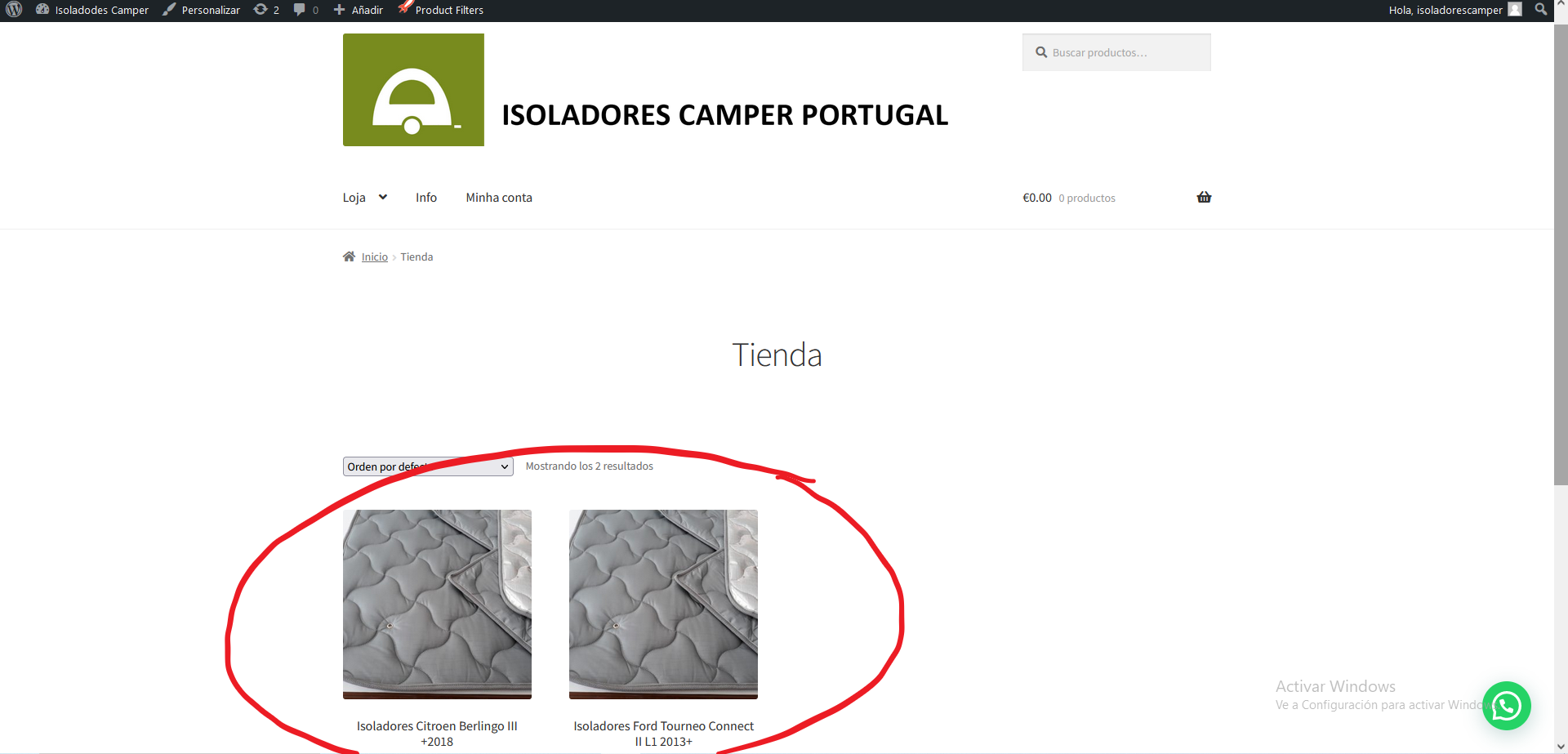
Task: Open the comments bubble icon
Action: click(305, 10)
